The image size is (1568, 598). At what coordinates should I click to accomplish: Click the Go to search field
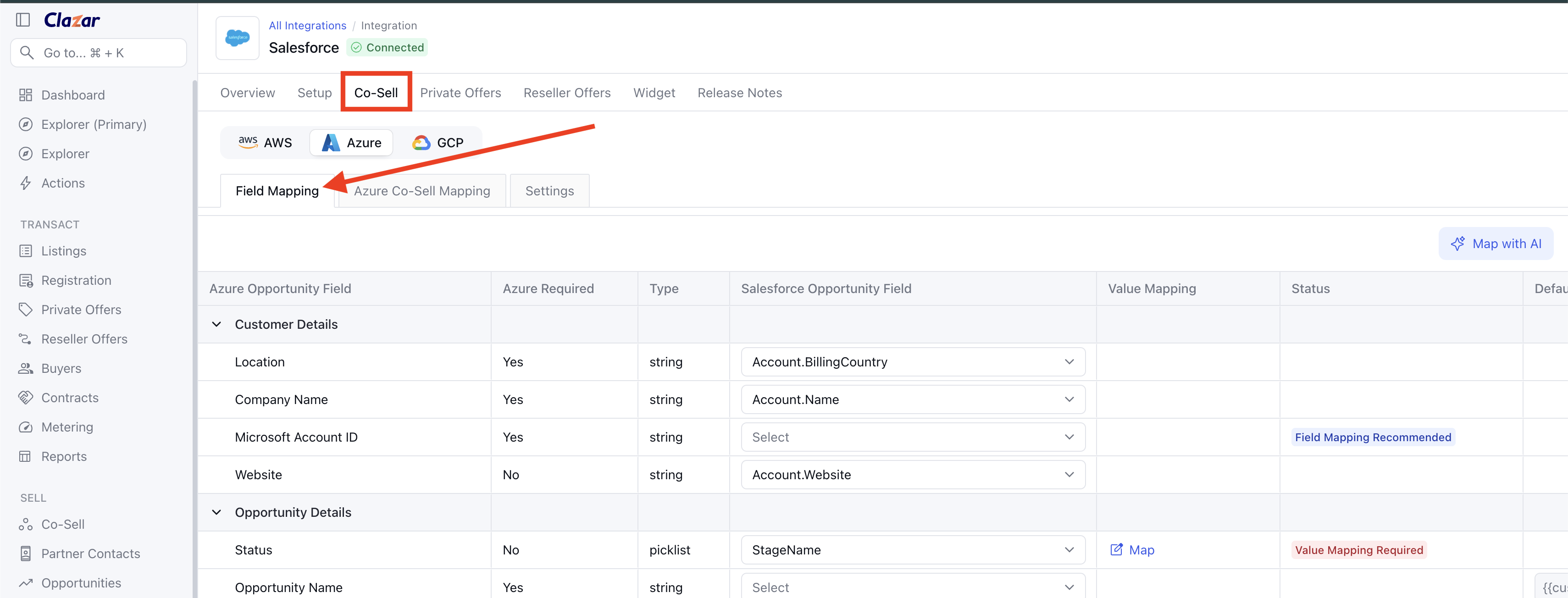99,52
